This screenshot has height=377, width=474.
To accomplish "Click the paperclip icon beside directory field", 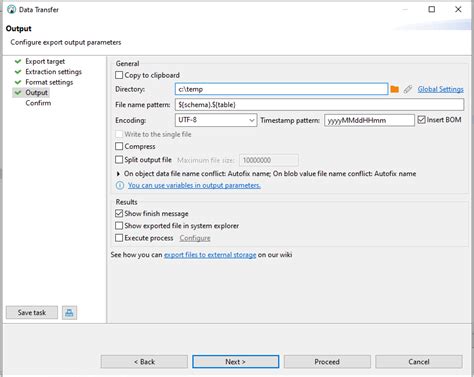I will 407,89.
